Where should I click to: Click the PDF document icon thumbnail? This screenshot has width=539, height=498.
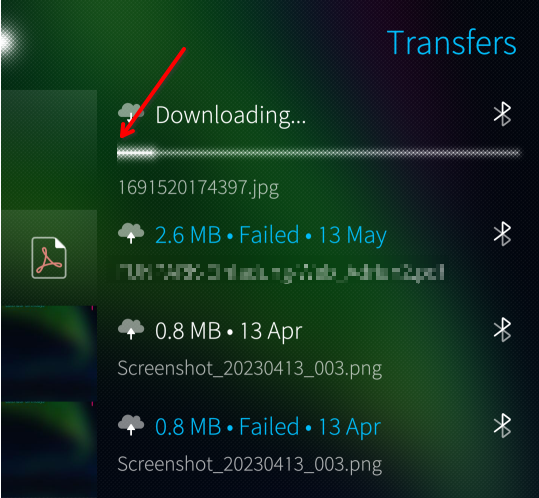49,258
